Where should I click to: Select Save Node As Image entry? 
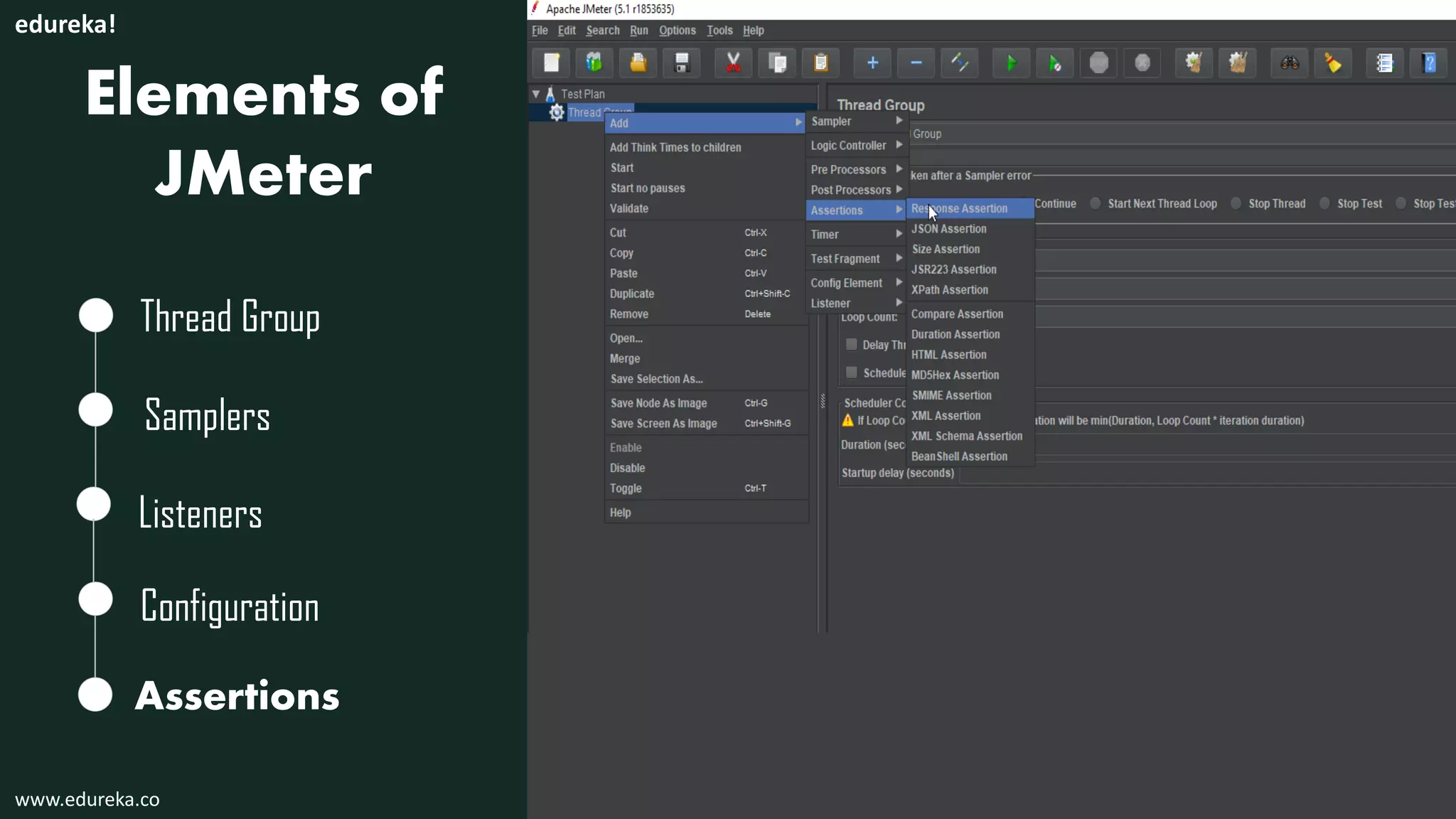[706, 403]
